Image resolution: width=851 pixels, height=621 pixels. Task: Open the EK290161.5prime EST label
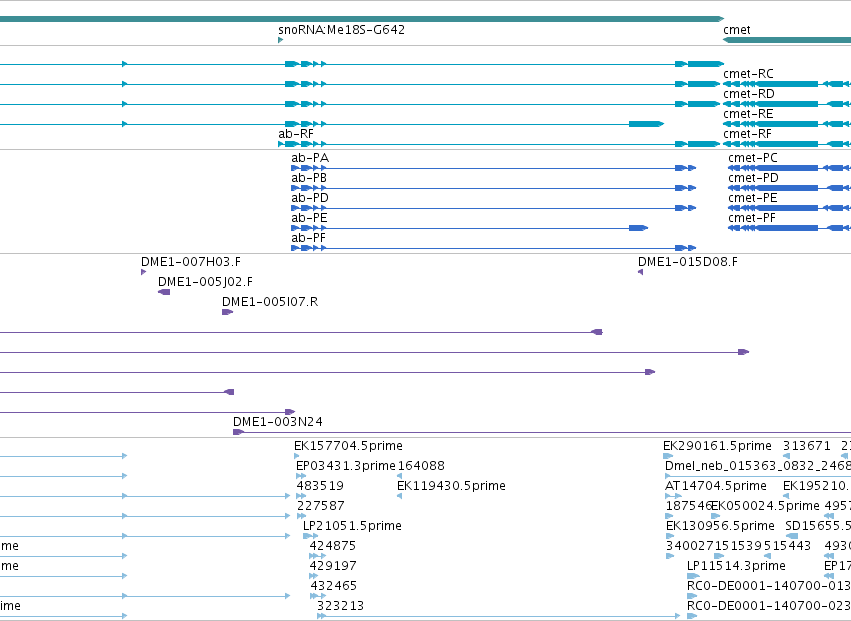pos(717,446)
